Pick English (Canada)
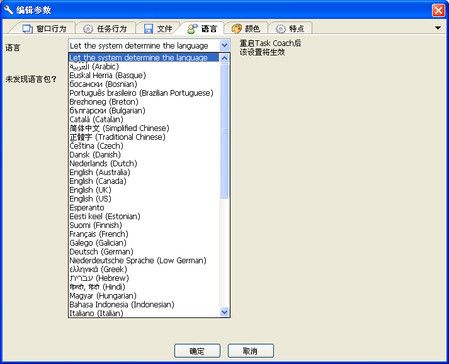Image resolution: width=449 pixels, height=364 pixels. (x=144, y=181)
